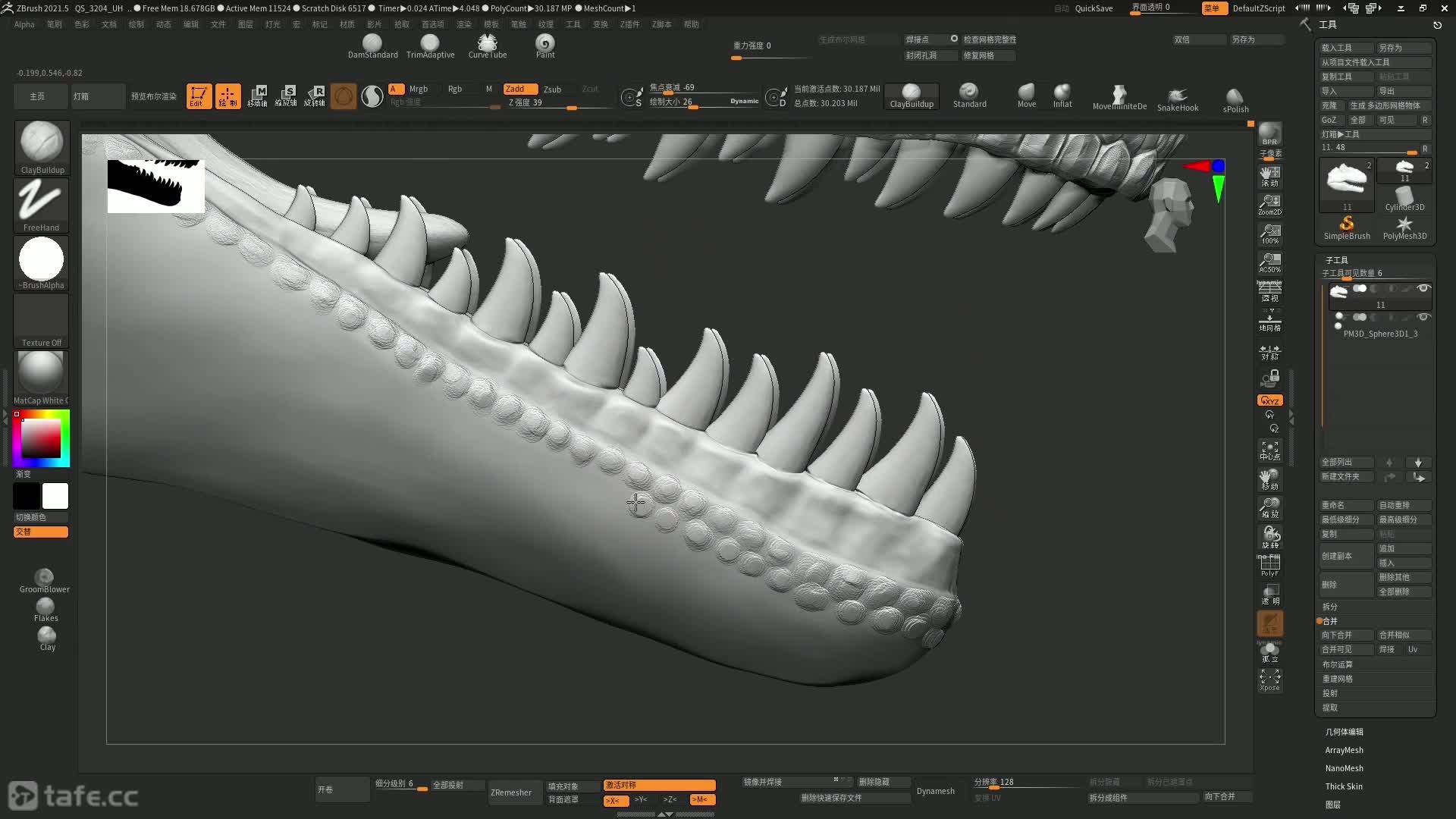Toggle the >X< symmetry axis

coord(615,800)
